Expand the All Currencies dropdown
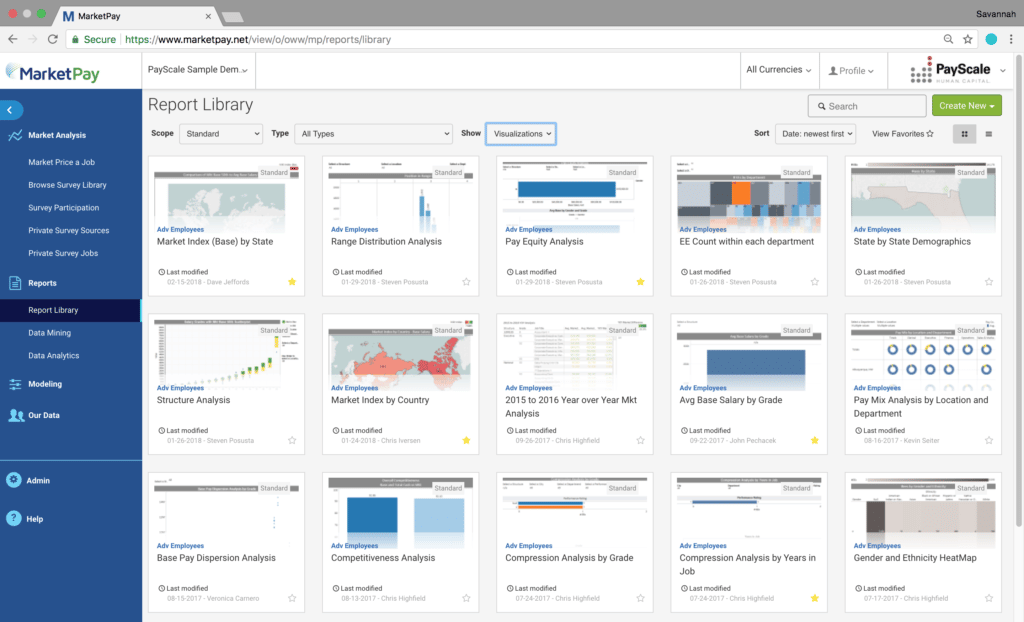Screen dimensions: 1024x622 click(x=778, y=70)
